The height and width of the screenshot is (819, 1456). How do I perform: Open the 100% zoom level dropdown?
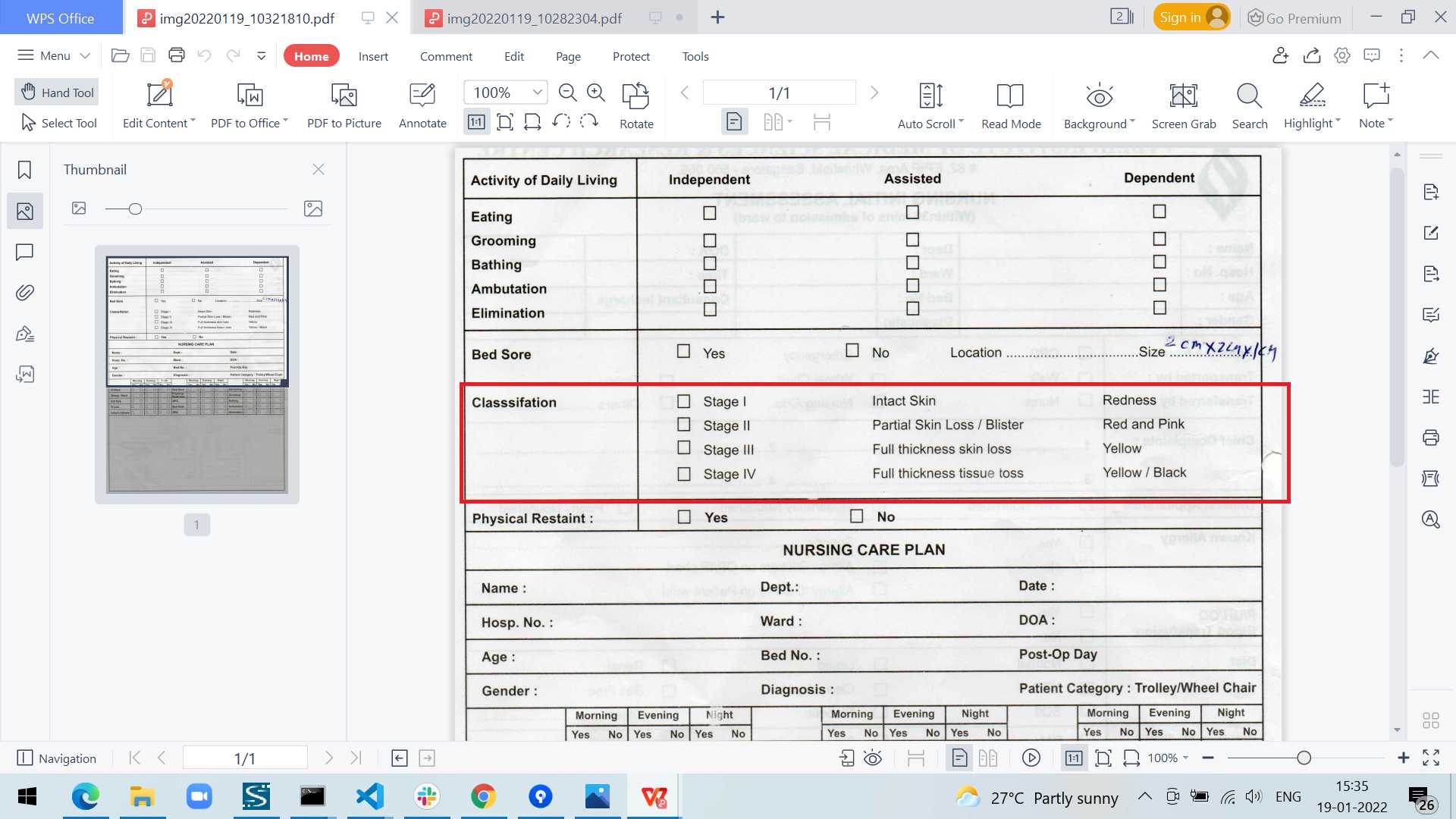538,93
